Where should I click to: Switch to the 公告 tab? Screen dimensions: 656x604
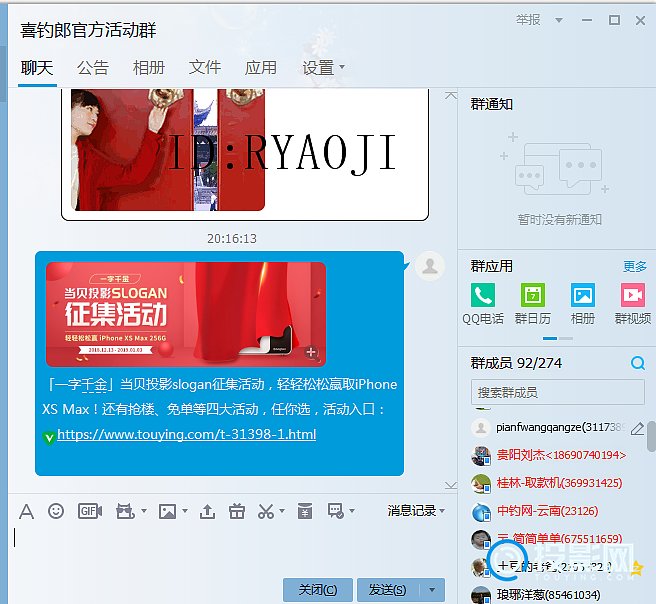tap(93, 68)
